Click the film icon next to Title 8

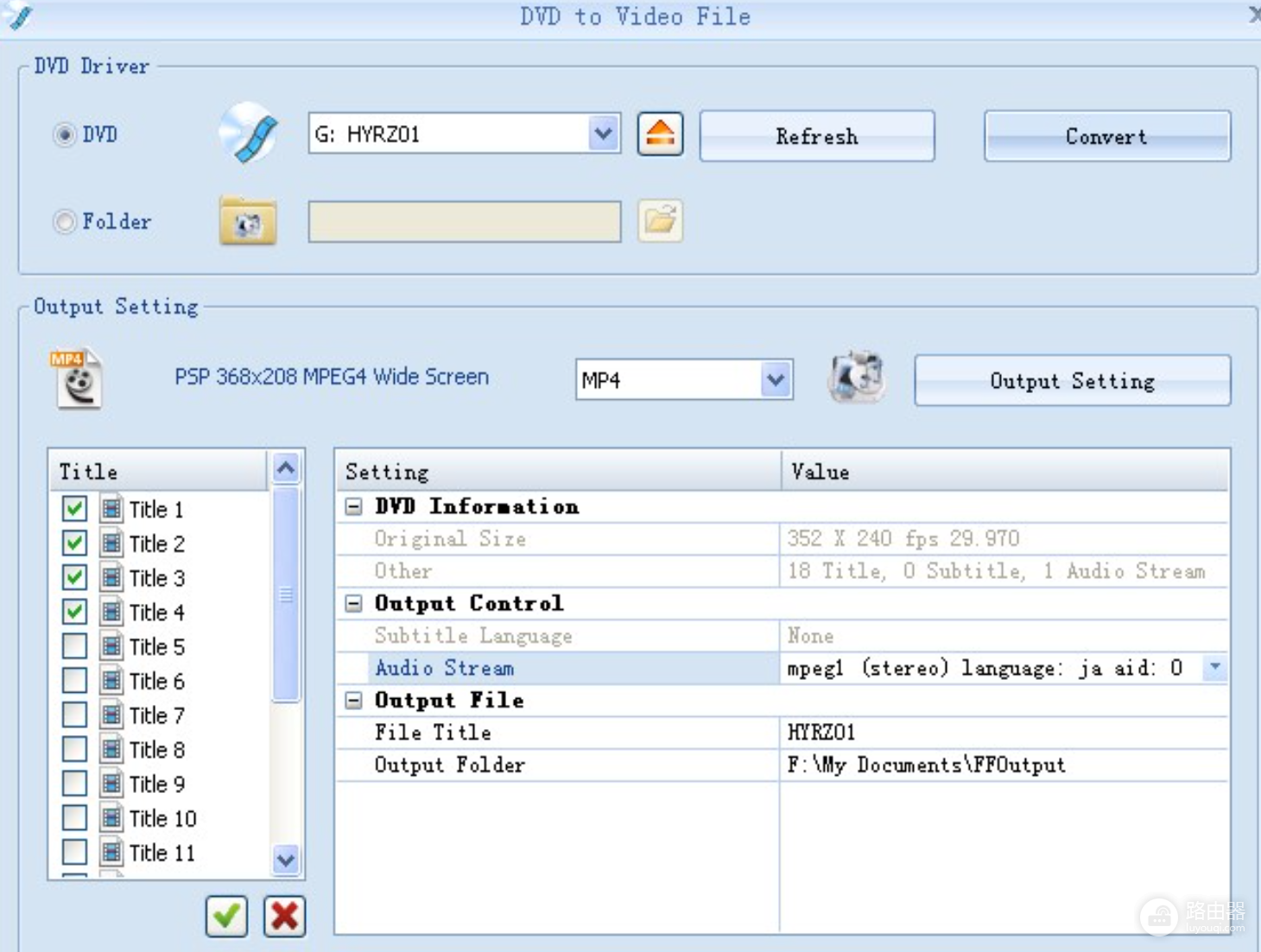point(111,749)
